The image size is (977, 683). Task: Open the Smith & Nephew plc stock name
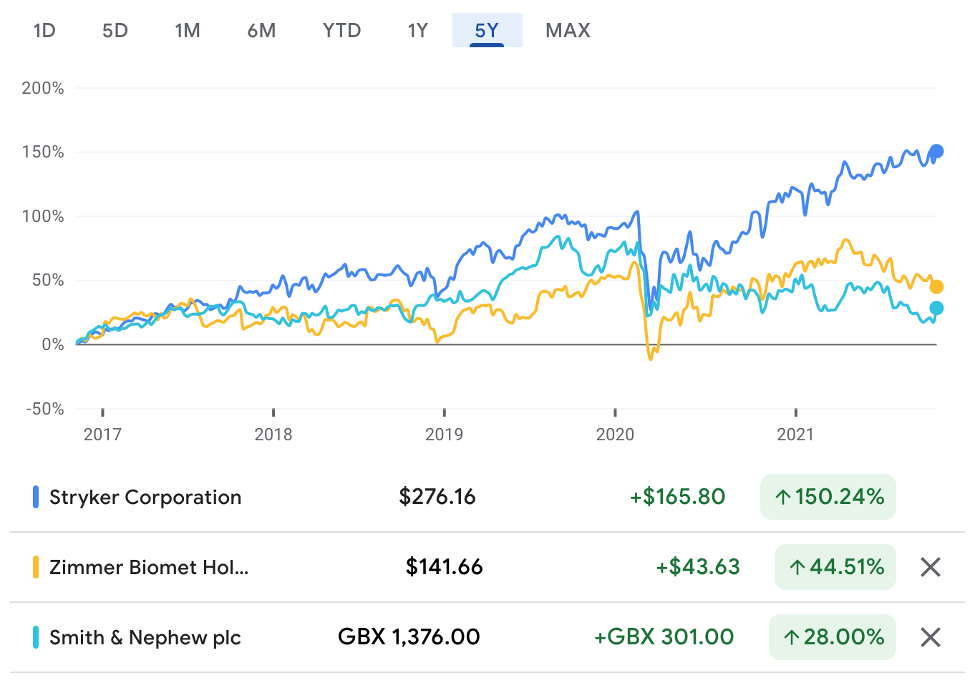pyautogui.click(x=145, y=638)
